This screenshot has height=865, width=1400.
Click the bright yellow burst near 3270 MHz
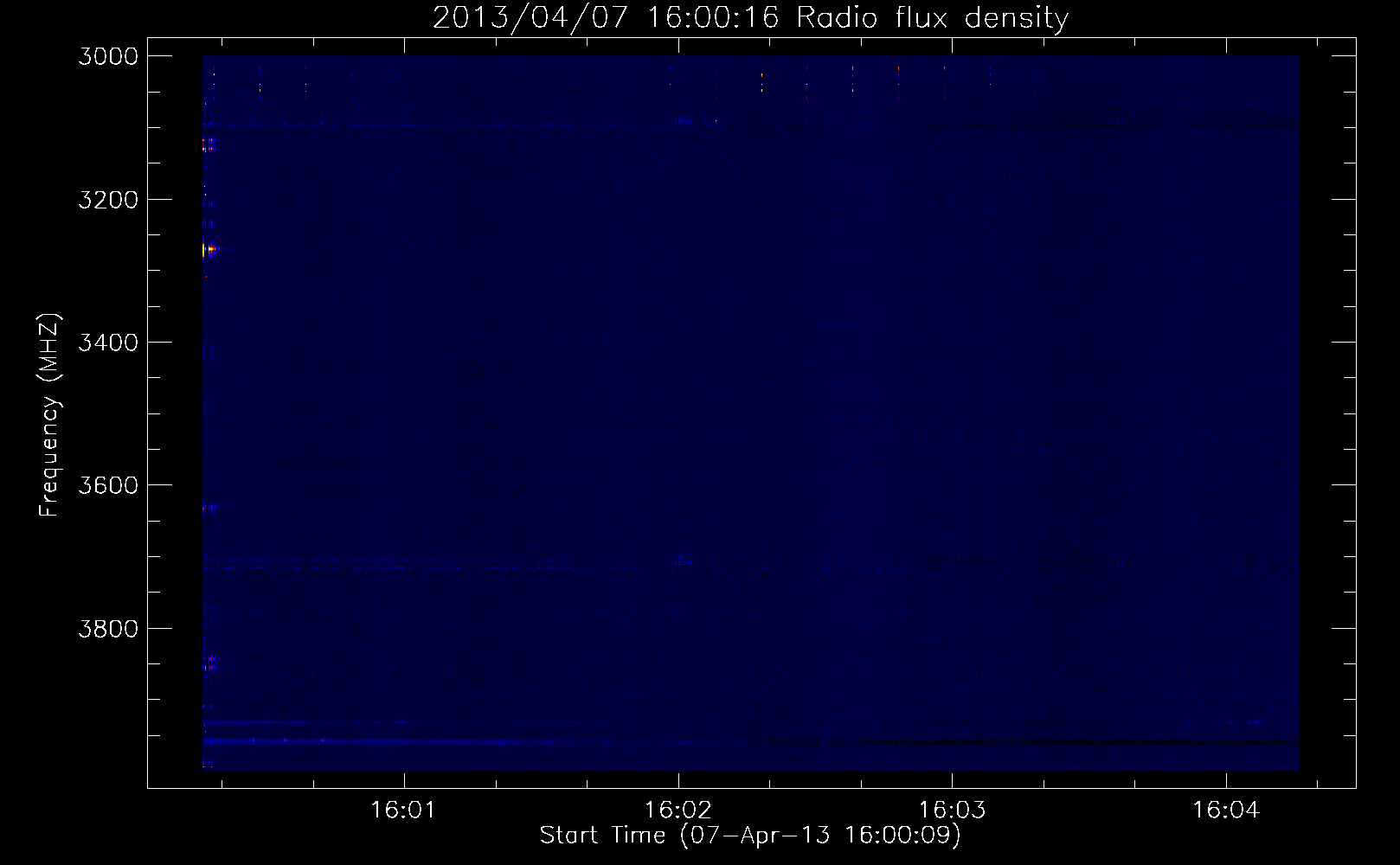[x=209, y=250]
